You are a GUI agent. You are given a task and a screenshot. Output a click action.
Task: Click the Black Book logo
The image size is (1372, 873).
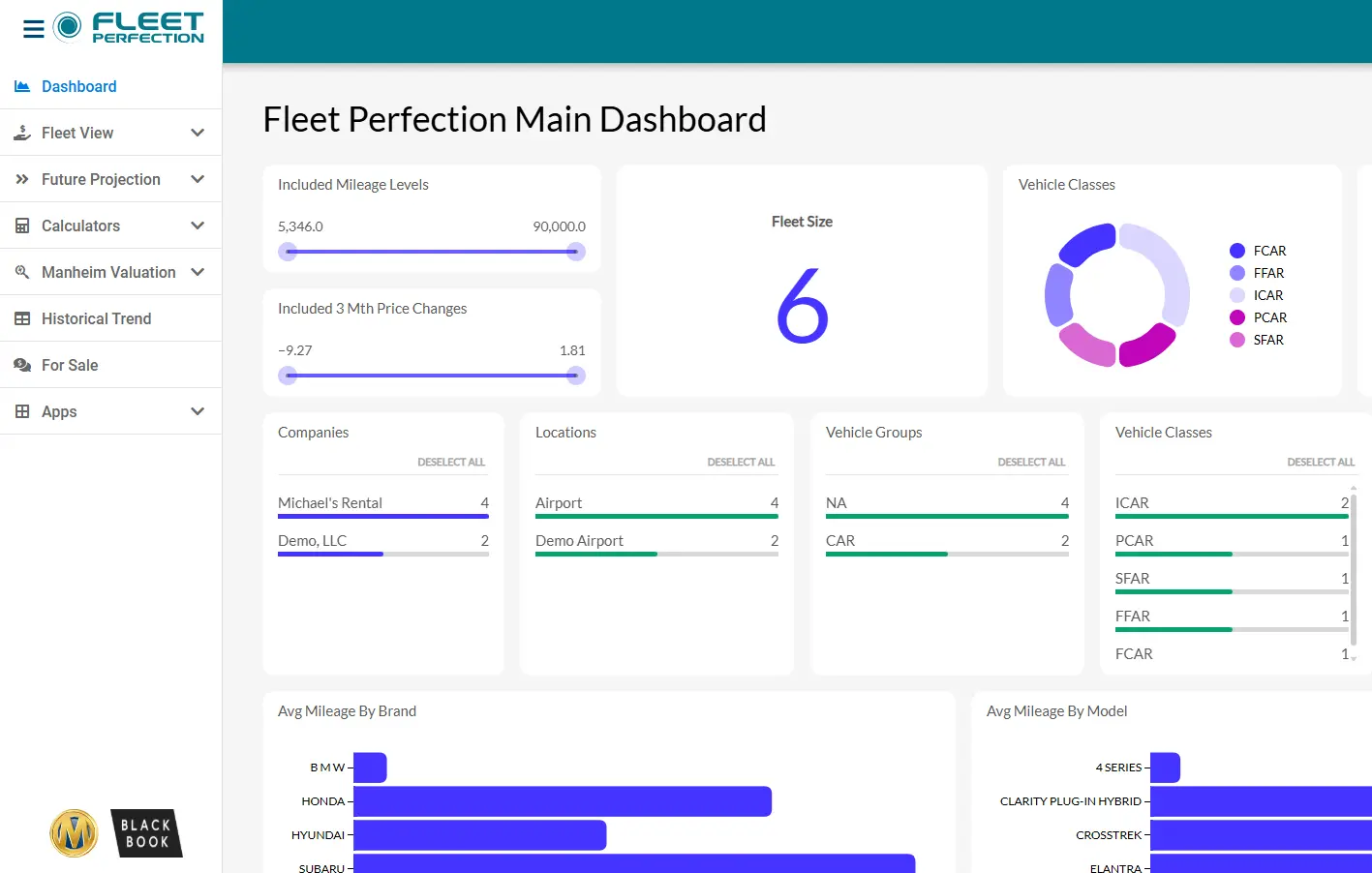(x=146, y=833)
